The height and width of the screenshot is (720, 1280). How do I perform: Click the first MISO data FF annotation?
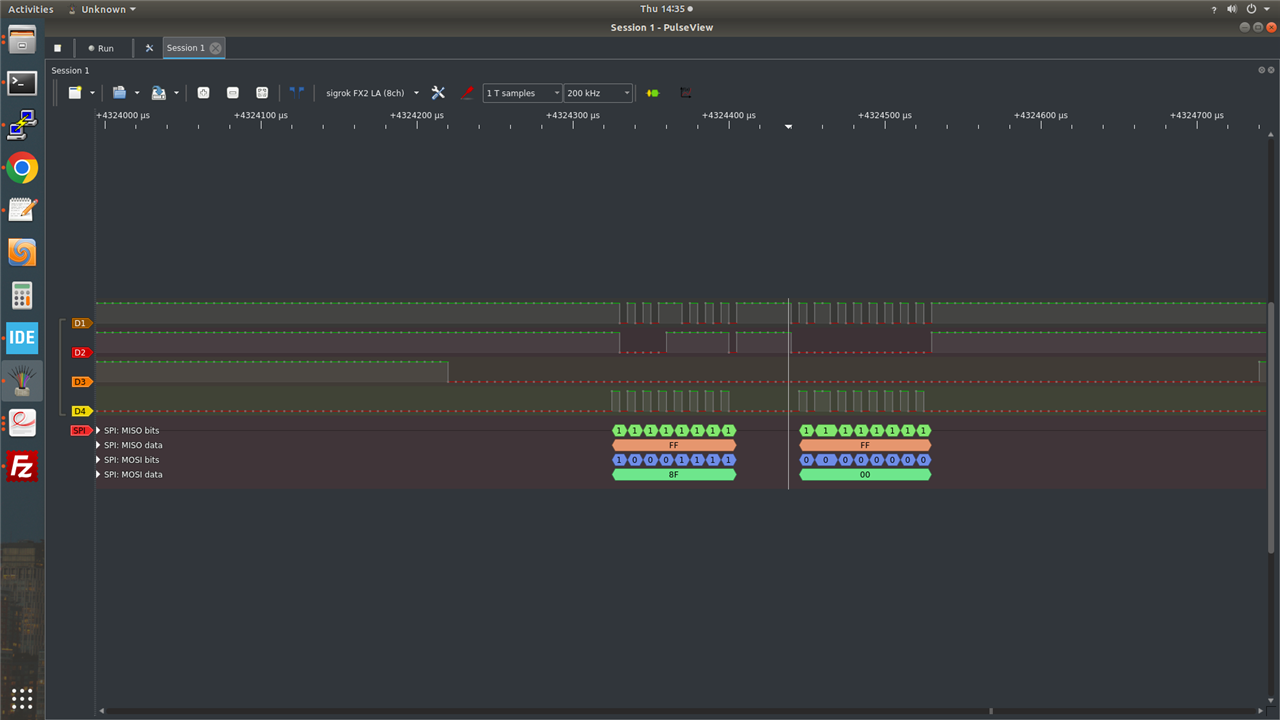674,445
